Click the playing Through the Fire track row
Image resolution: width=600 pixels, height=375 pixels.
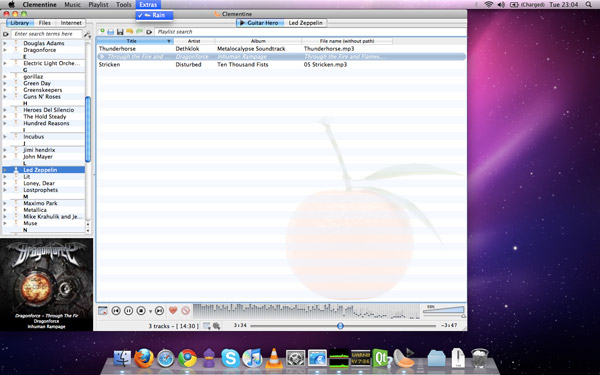pyautogui.click(x=281, y=57)
